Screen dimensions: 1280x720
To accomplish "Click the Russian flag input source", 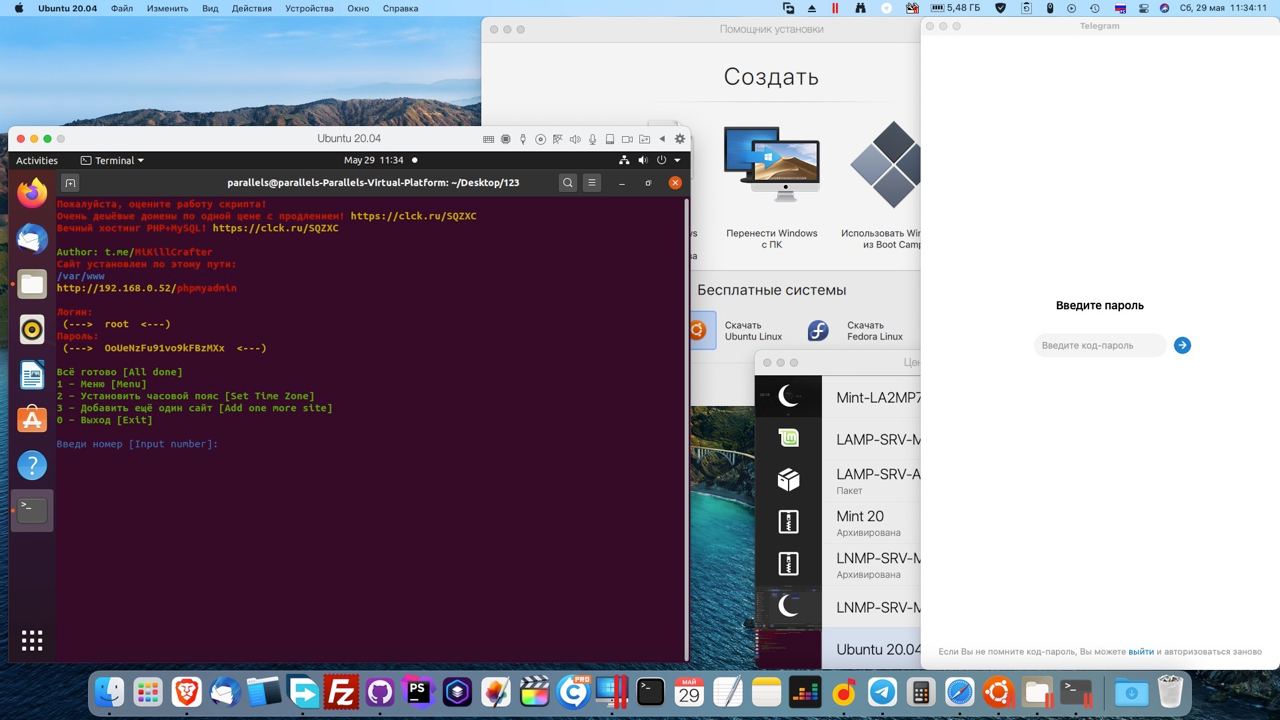I will click(1121, 8).
